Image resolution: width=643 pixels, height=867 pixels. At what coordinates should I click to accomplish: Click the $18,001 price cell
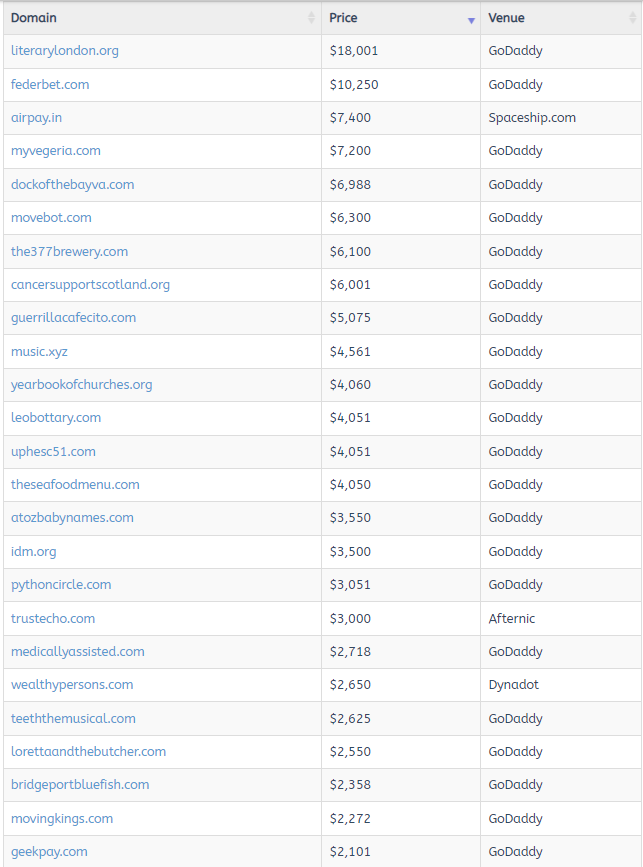point(354,51)
